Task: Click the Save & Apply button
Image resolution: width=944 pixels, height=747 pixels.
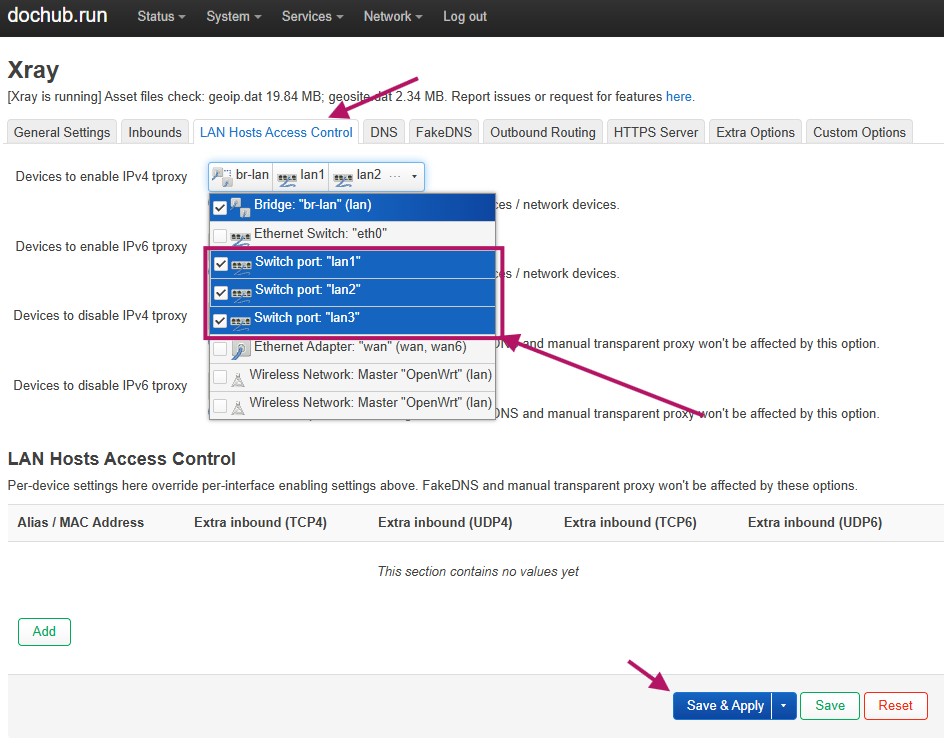Action: click(x=722, y=705)
